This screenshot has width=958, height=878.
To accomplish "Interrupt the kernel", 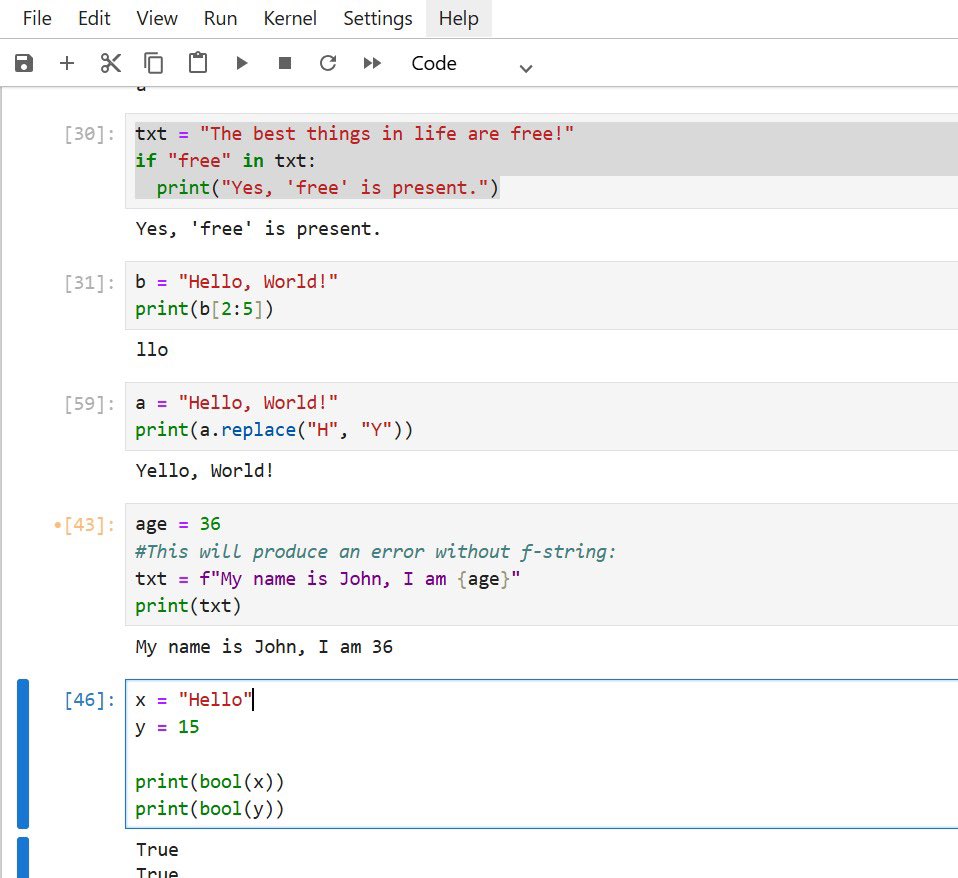I will point(284,62).
